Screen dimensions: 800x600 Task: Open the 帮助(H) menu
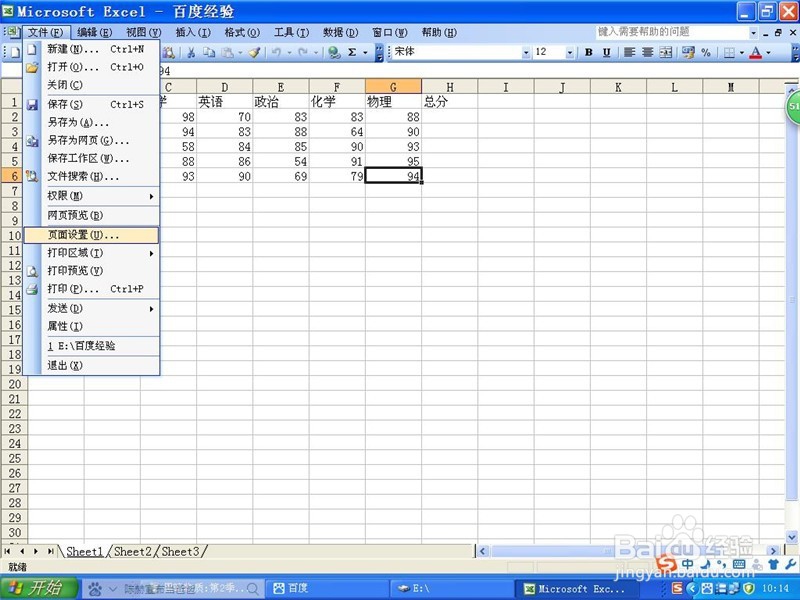coord(439,32)
